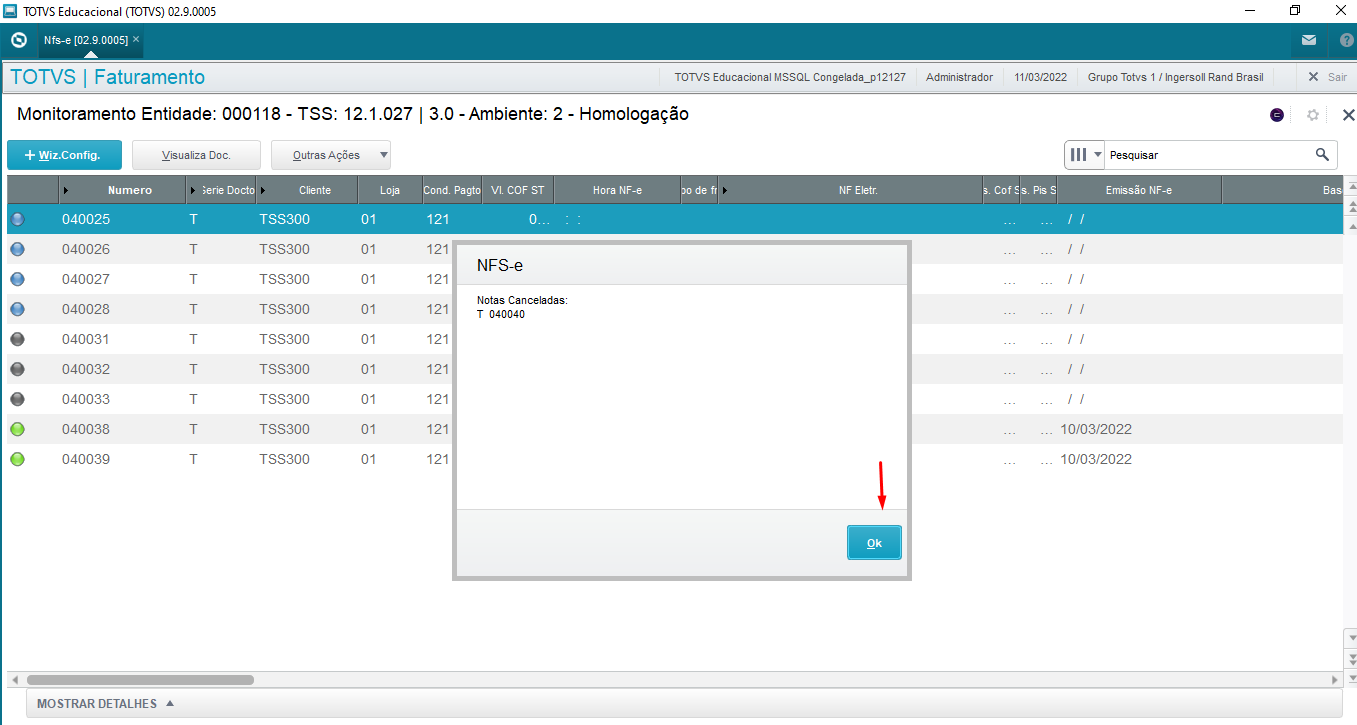Click the Ok button in NFS-e dialog
The height and width of the screenshot is (725, 1357).
click(874, 543)
